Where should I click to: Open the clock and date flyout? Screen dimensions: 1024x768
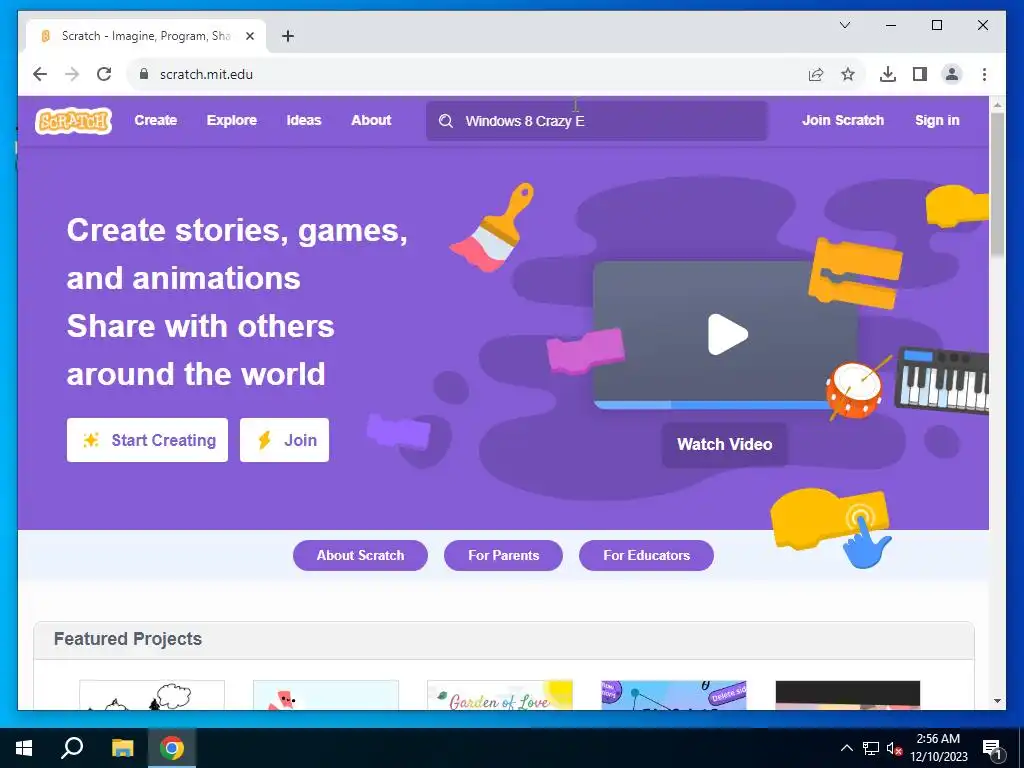(938, 748)
